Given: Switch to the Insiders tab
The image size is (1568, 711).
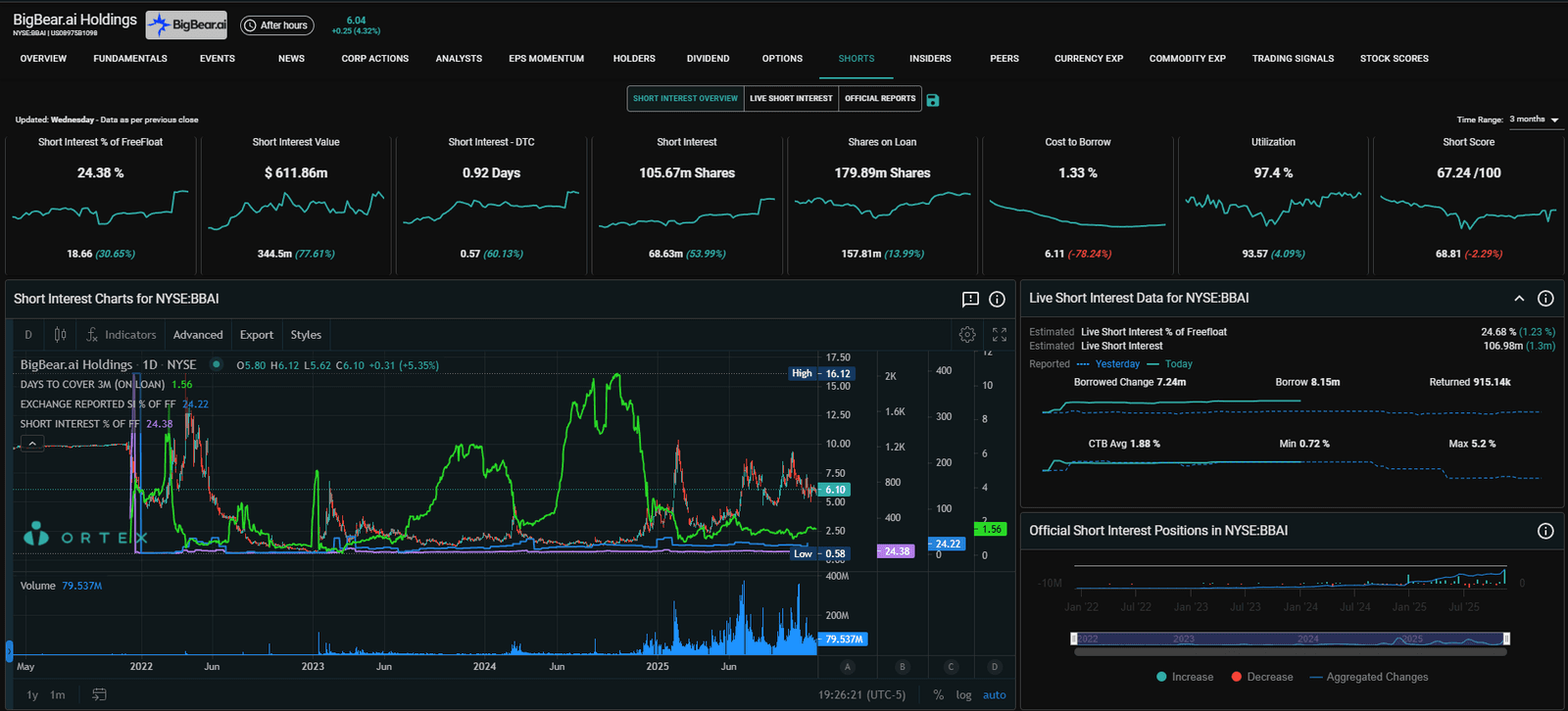Looking at the screenshot, I should tap(930, 59).
